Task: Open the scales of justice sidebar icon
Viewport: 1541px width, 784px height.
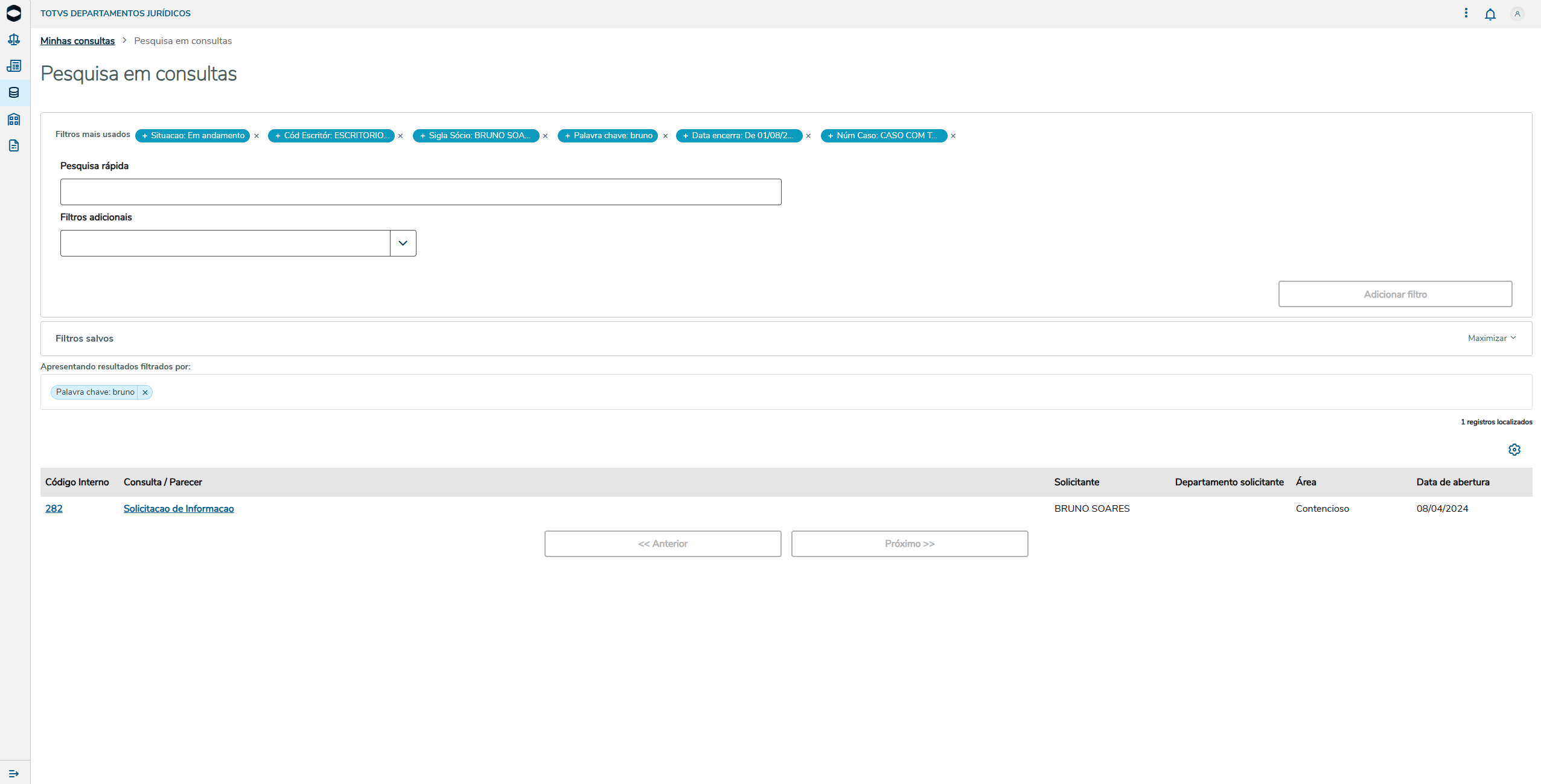Action: click(x=14, y=40)
